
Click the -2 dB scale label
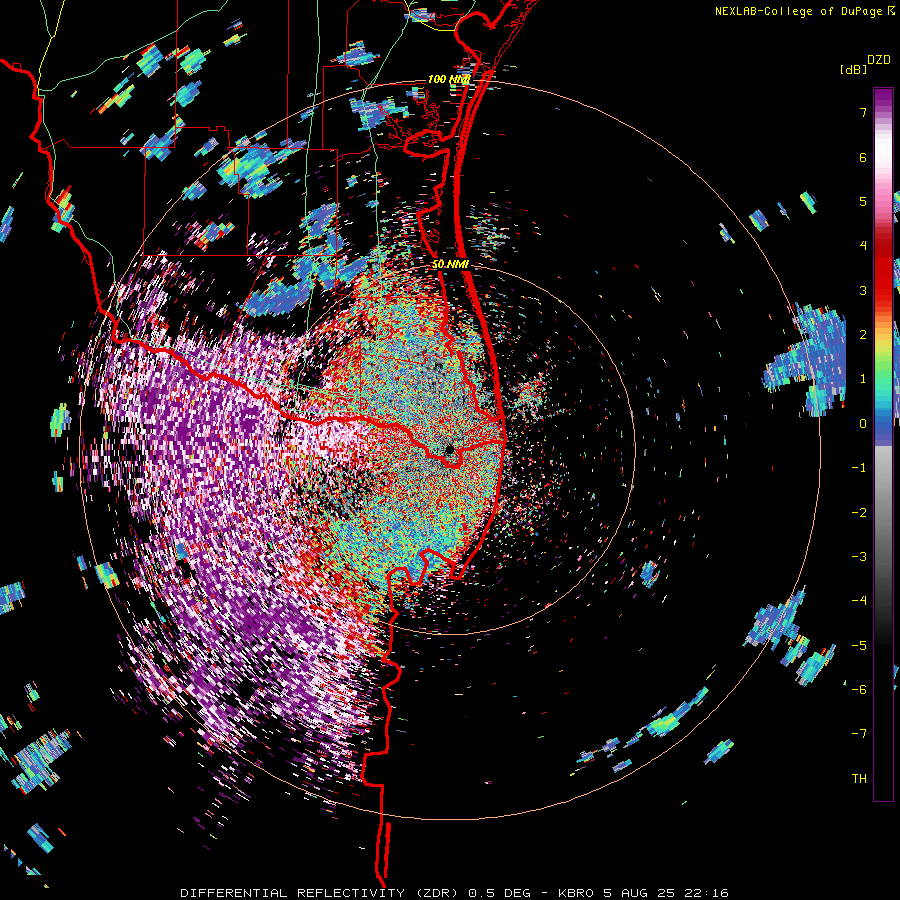(859, 512)
